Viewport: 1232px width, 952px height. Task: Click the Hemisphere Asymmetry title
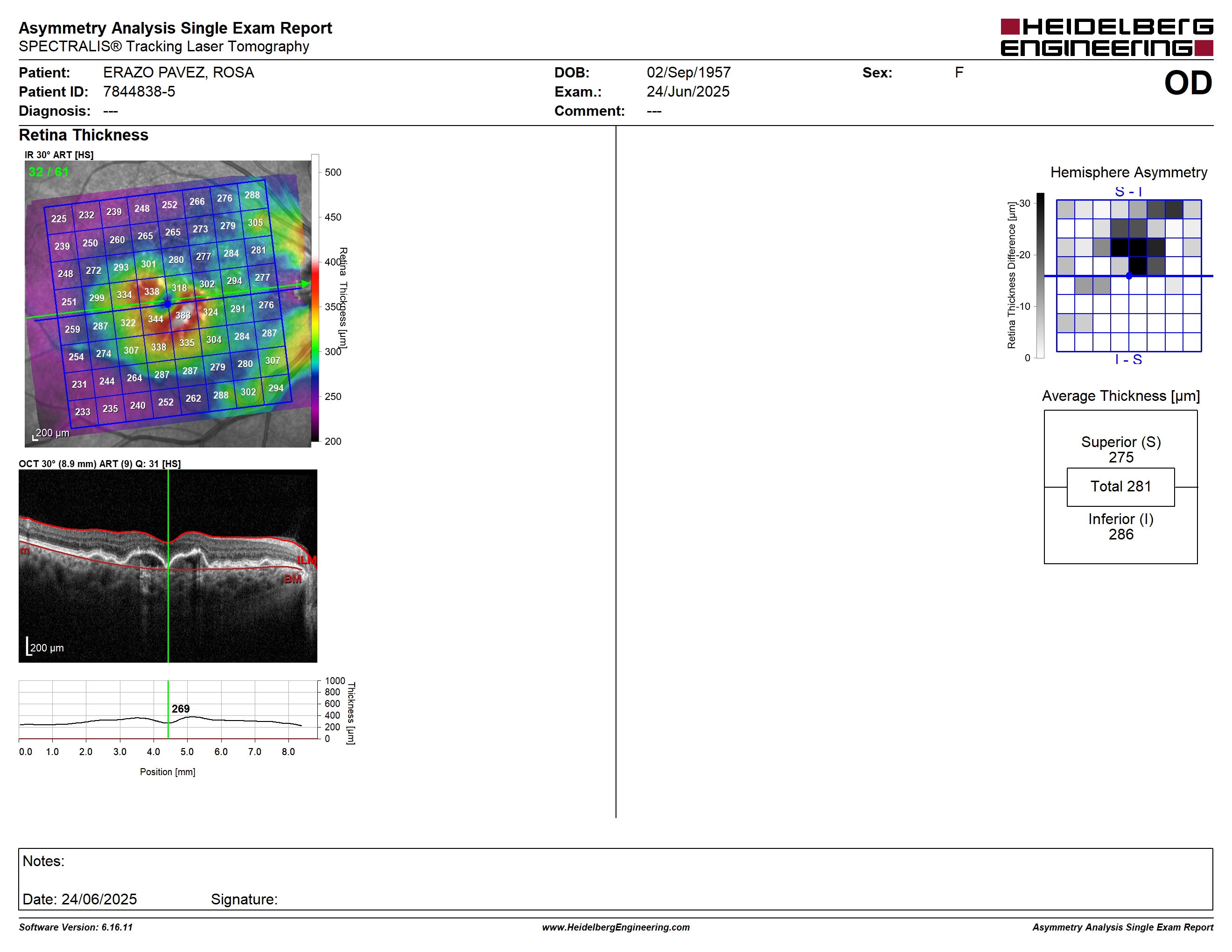(1129, 173)
